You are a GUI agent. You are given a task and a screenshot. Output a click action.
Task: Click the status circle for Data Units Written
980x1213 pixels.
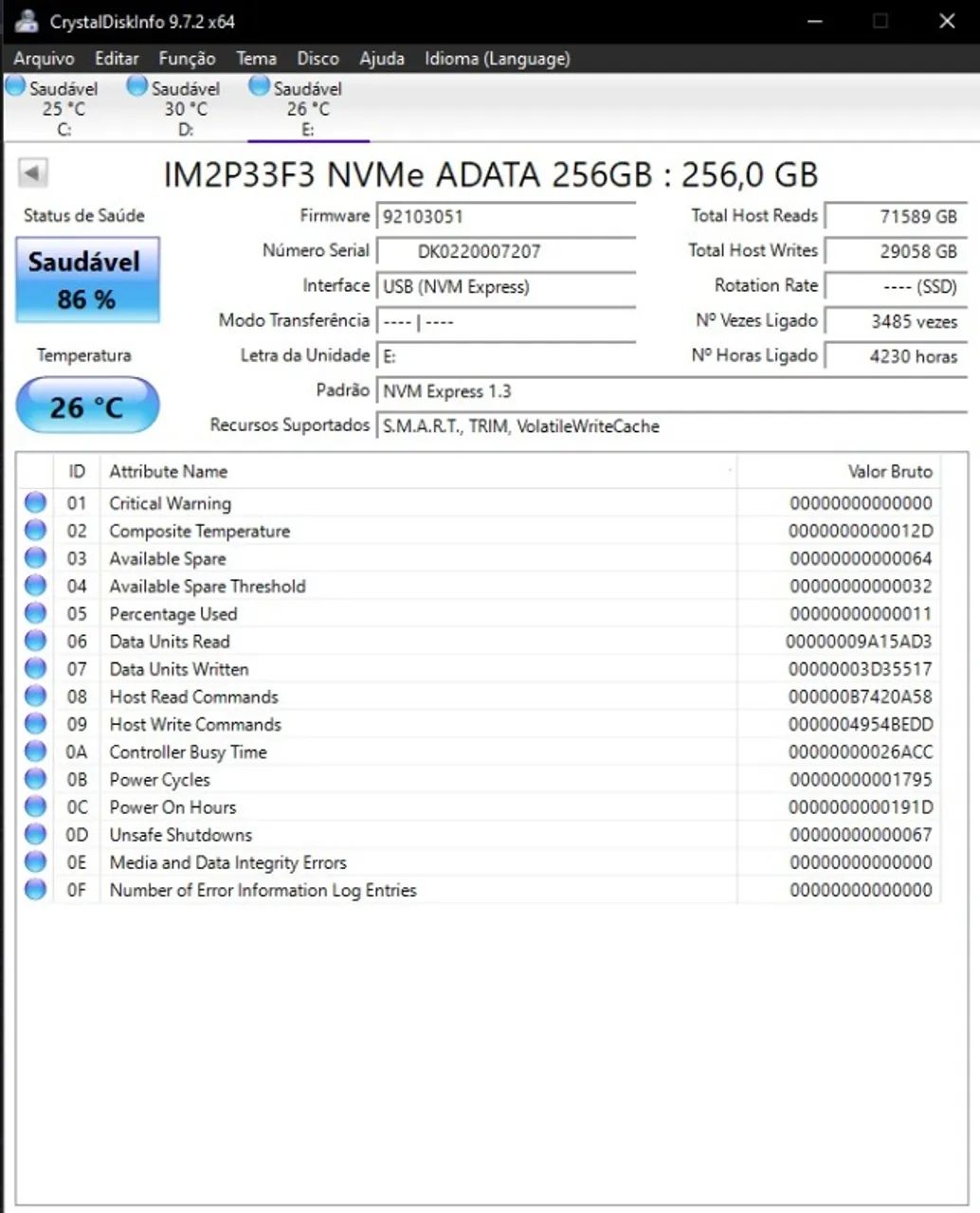pos(36,668)
